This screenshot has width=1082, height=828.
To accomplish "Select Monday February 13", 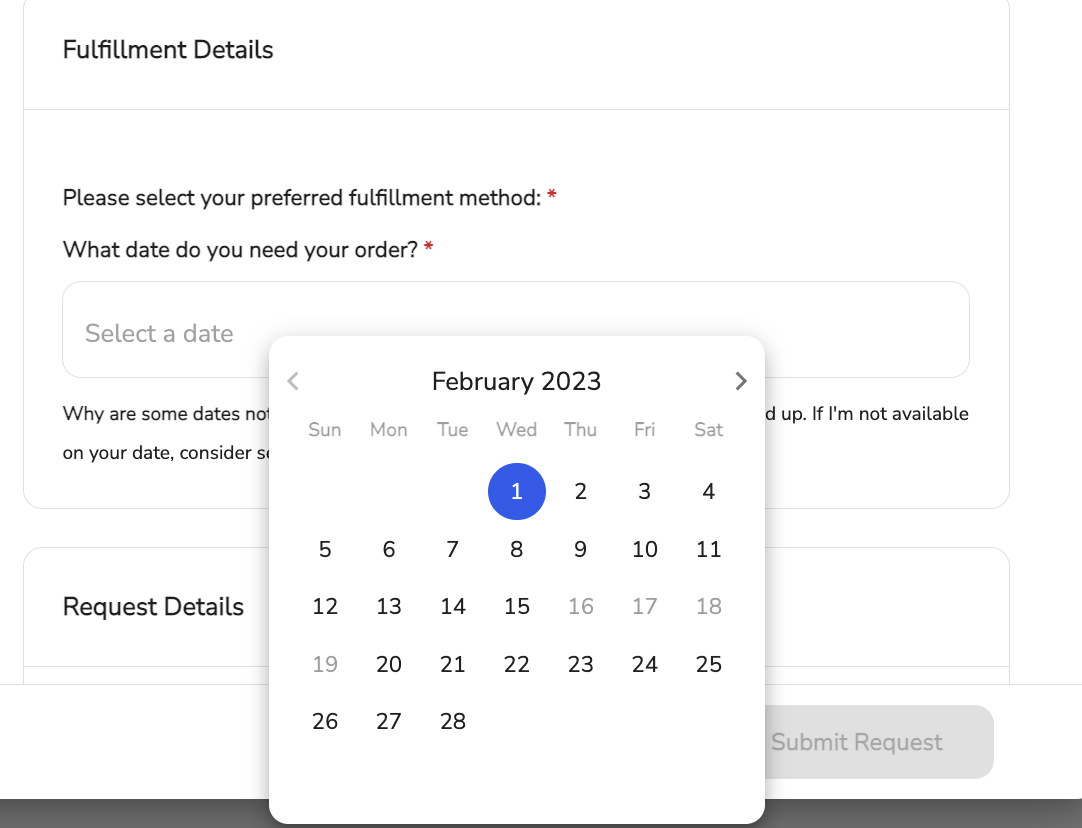I will tap(388, 607).
